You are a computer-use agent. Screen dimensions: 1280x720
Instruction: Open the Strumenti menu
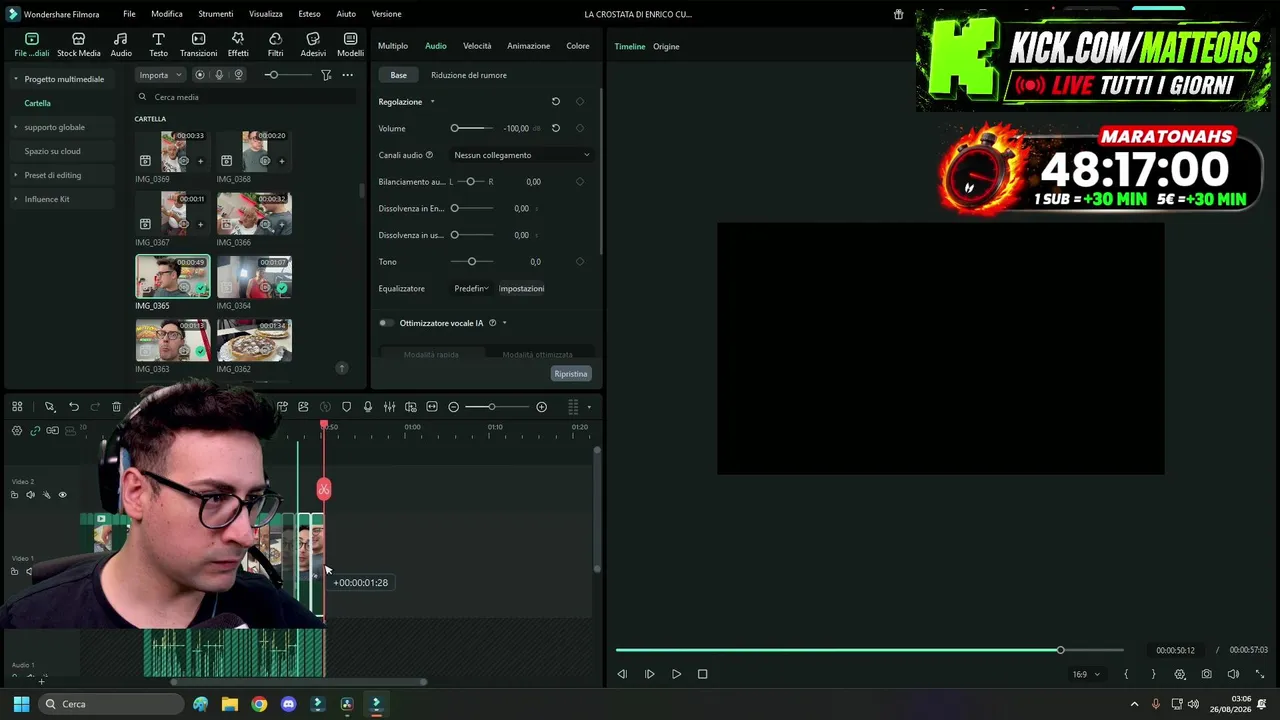(x=216, y=14)
